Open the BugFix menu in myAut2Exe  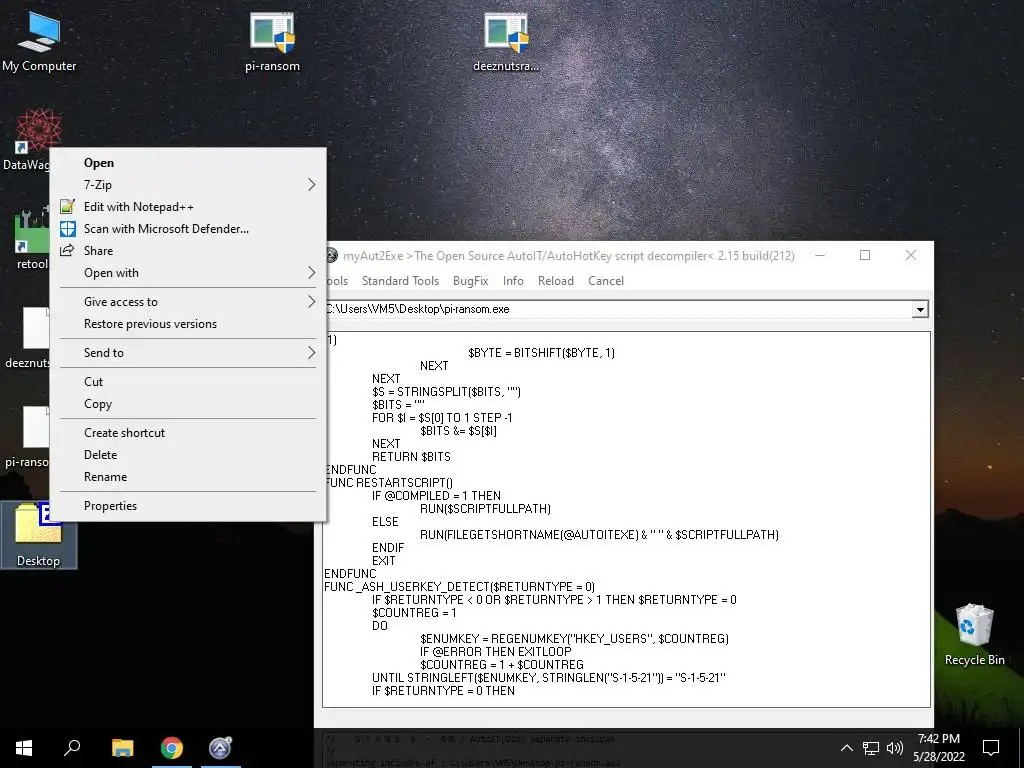coord(471,281)
